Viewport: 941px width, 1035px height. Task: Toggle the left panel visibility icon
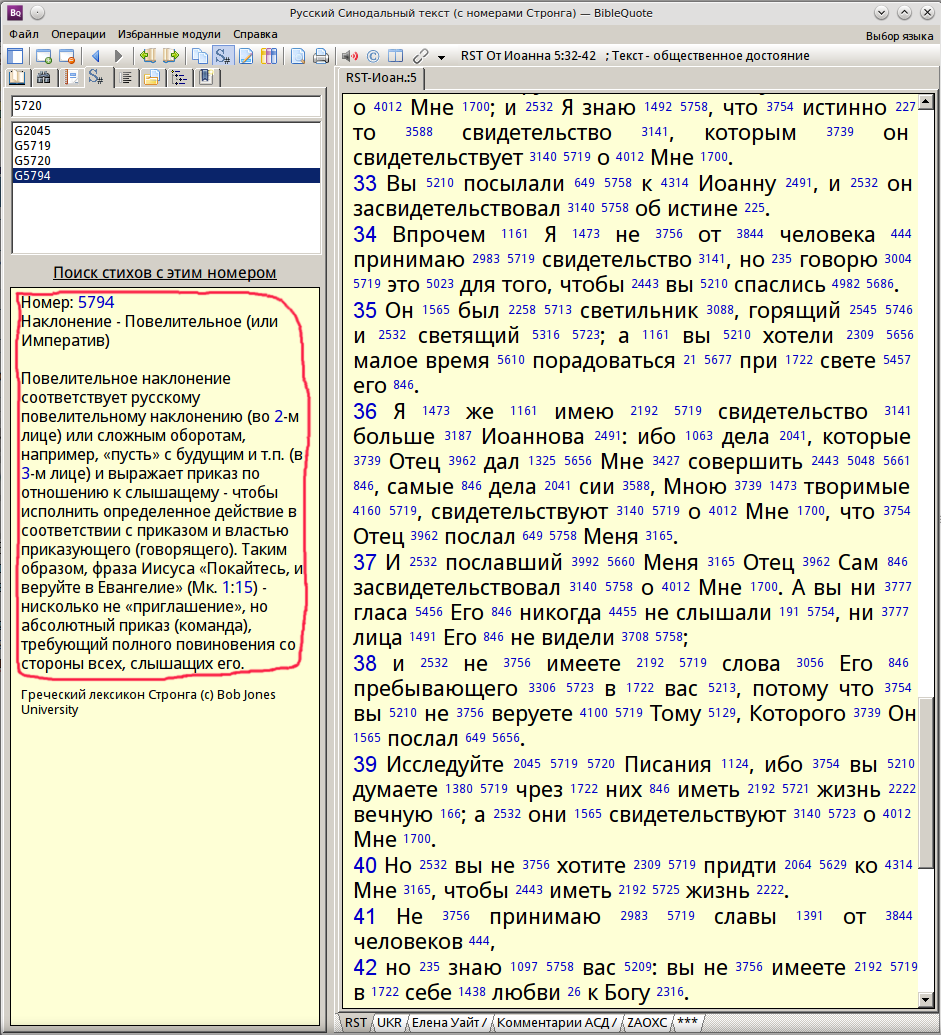[x=17, y=56]
